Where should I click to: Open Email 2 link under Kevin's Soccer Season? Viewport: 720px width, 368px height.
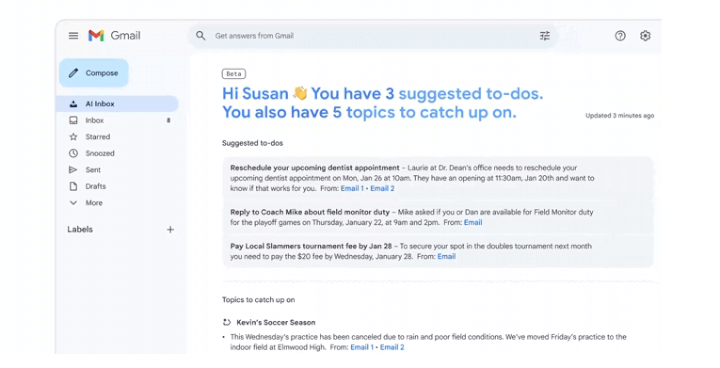[x=392, y=347]
